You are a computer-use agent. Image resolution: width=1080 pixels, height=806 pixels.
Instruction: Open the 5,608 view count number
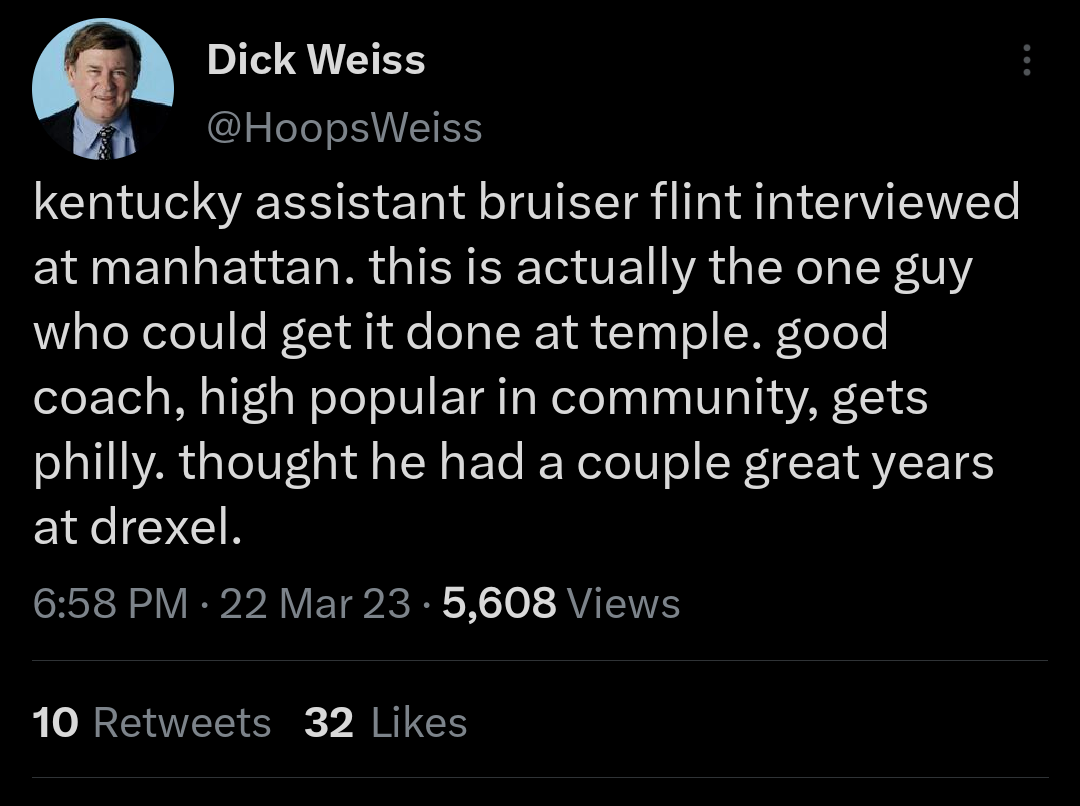(x=498, y=603)
